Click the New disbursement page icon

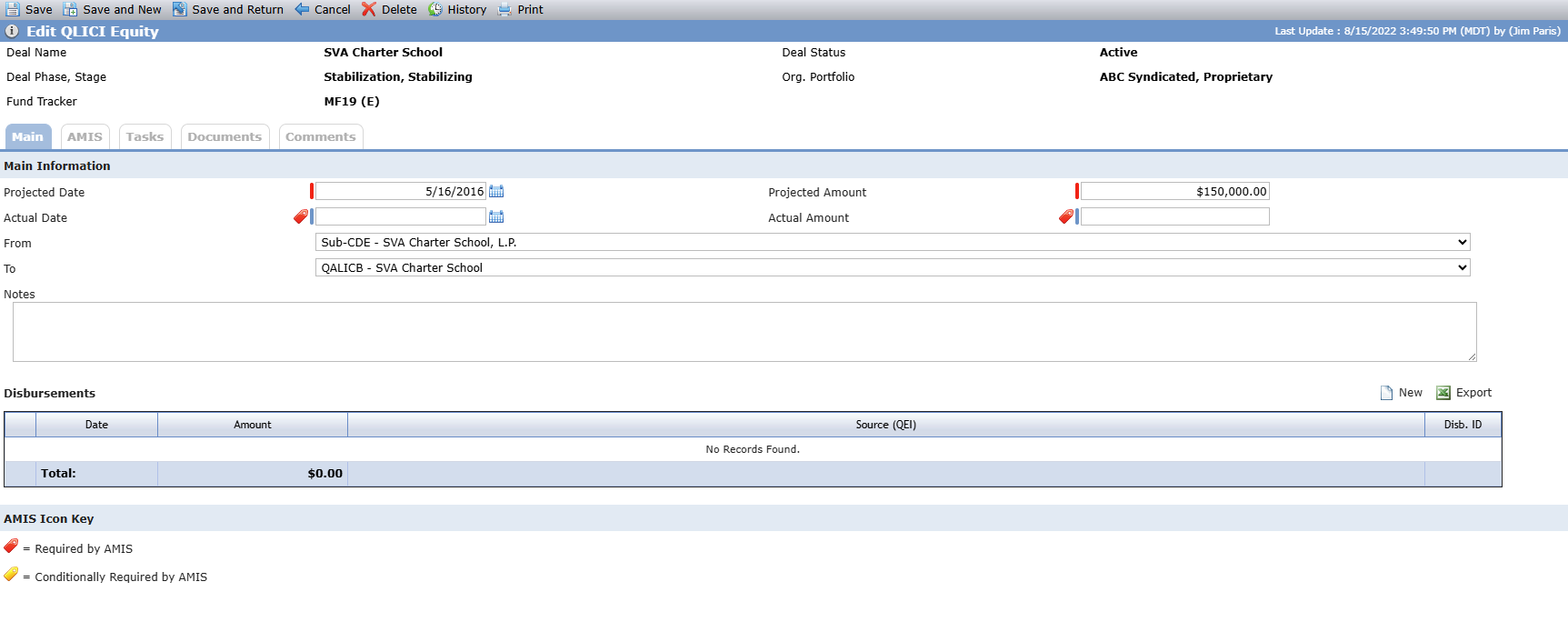coord(1386,393)
